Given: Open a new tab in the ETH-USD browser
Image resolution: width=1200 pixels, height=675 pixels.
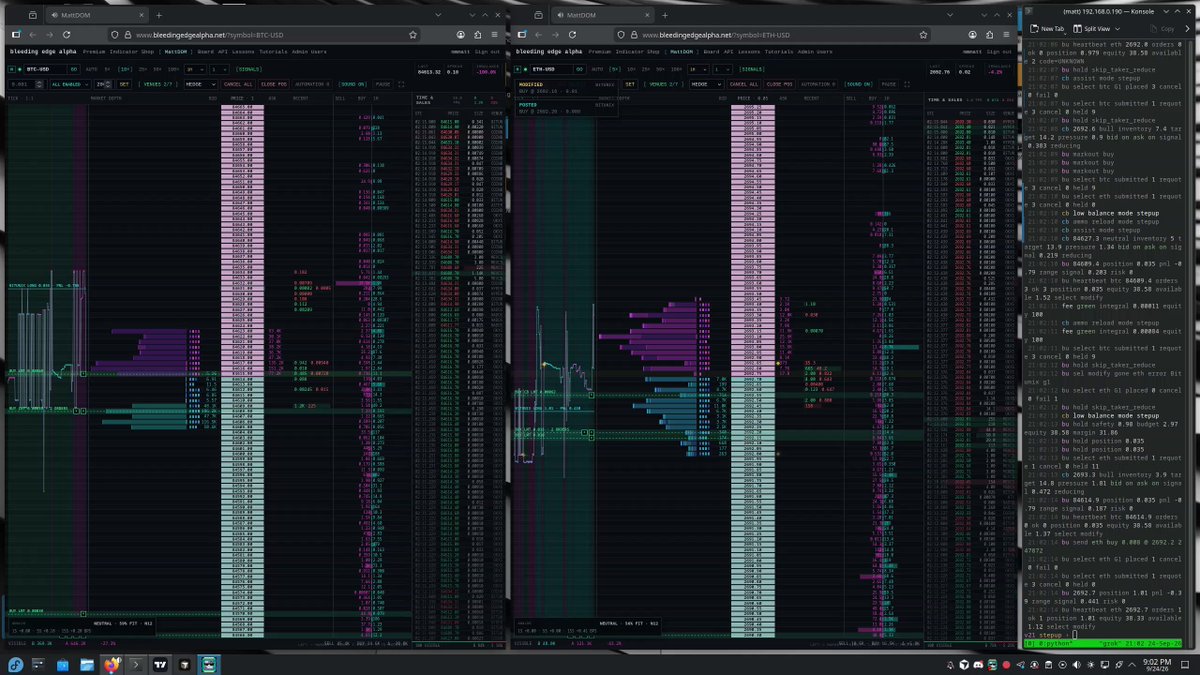Looking at the screenshot, I should [664, 15].
